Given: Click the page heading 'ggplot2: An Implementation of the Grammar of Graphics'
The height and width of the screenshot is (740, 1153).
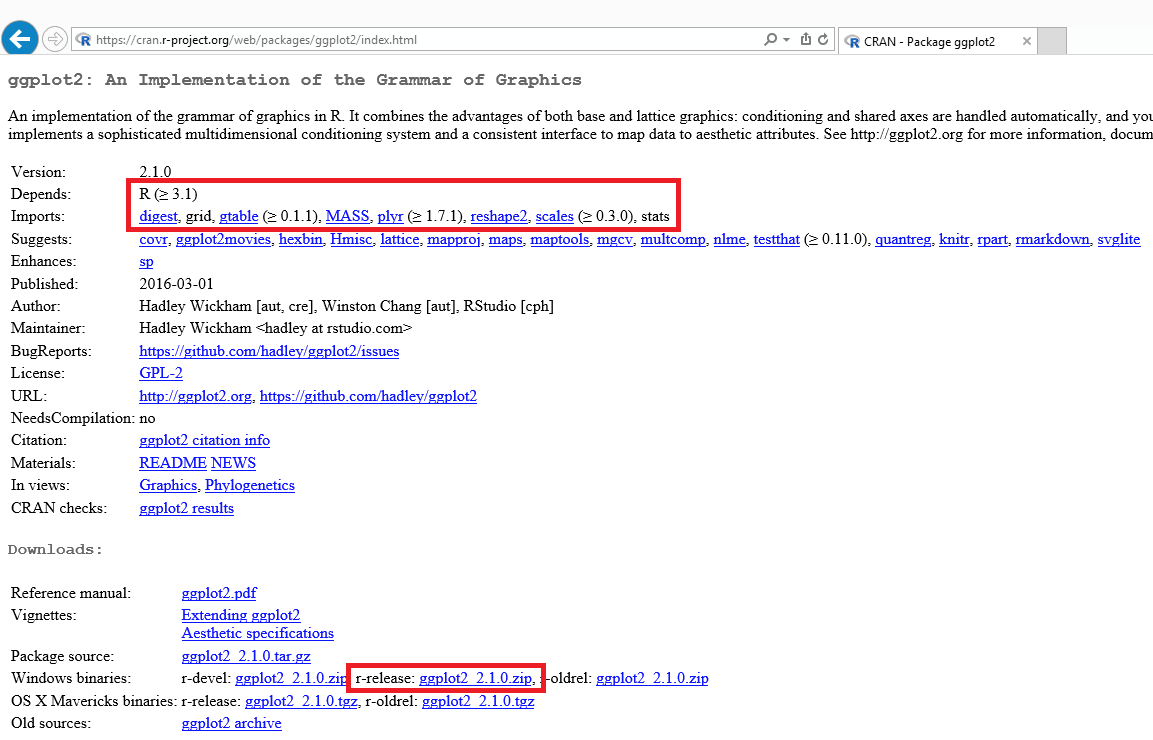Looking at the screenshot, I should tap(294, 80).
